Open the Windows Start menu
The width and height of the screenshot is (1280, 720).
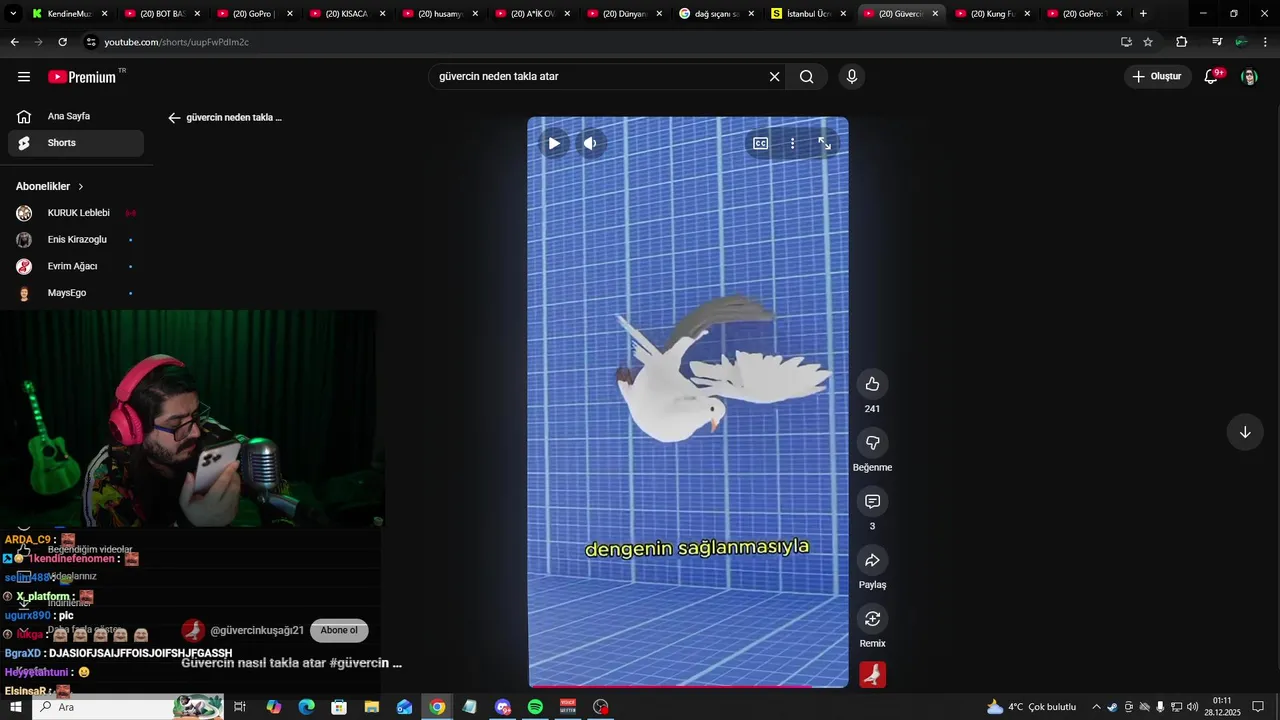15,707
